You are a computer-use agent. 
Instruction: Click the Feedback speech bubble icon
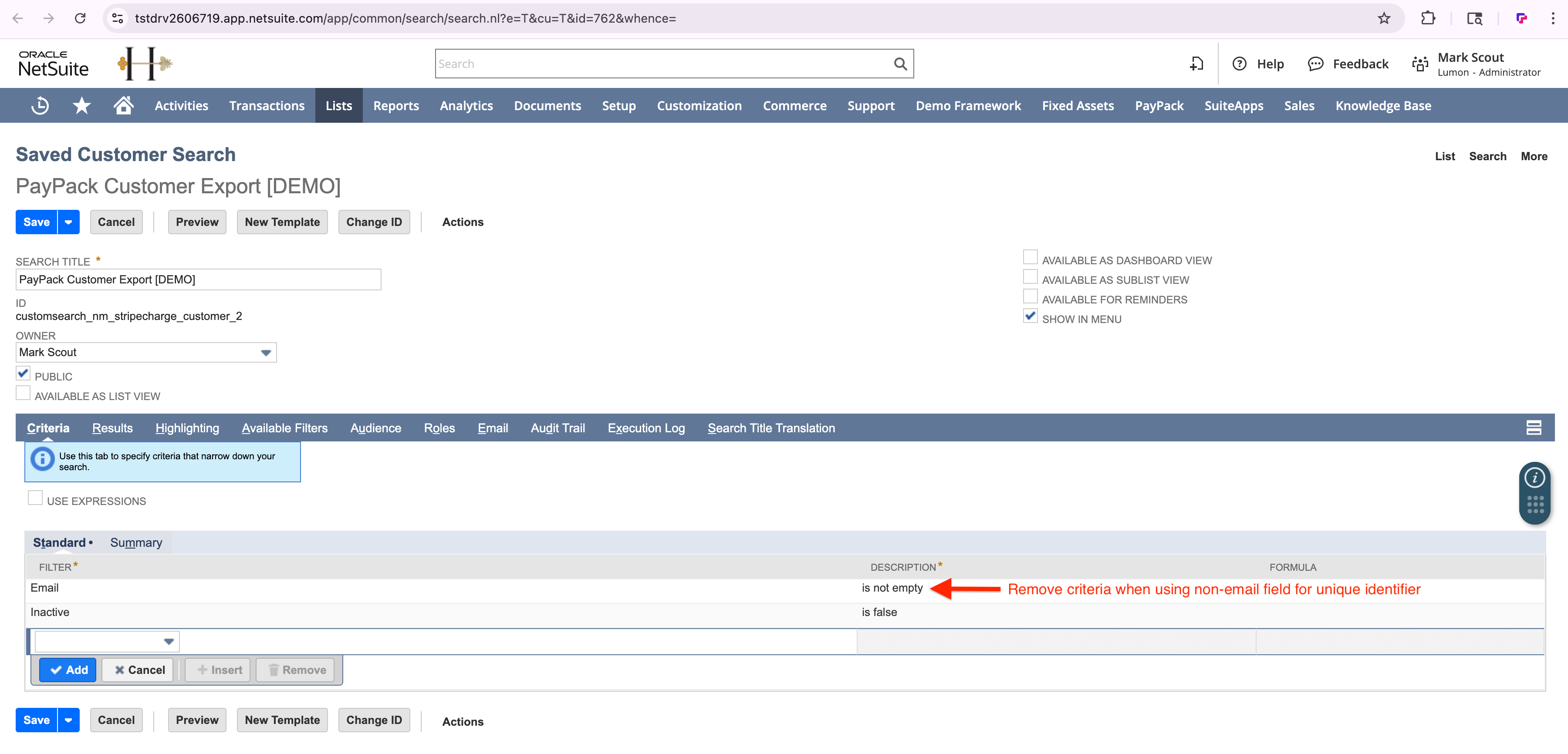pyautogui.click(x=1316, y=63)
